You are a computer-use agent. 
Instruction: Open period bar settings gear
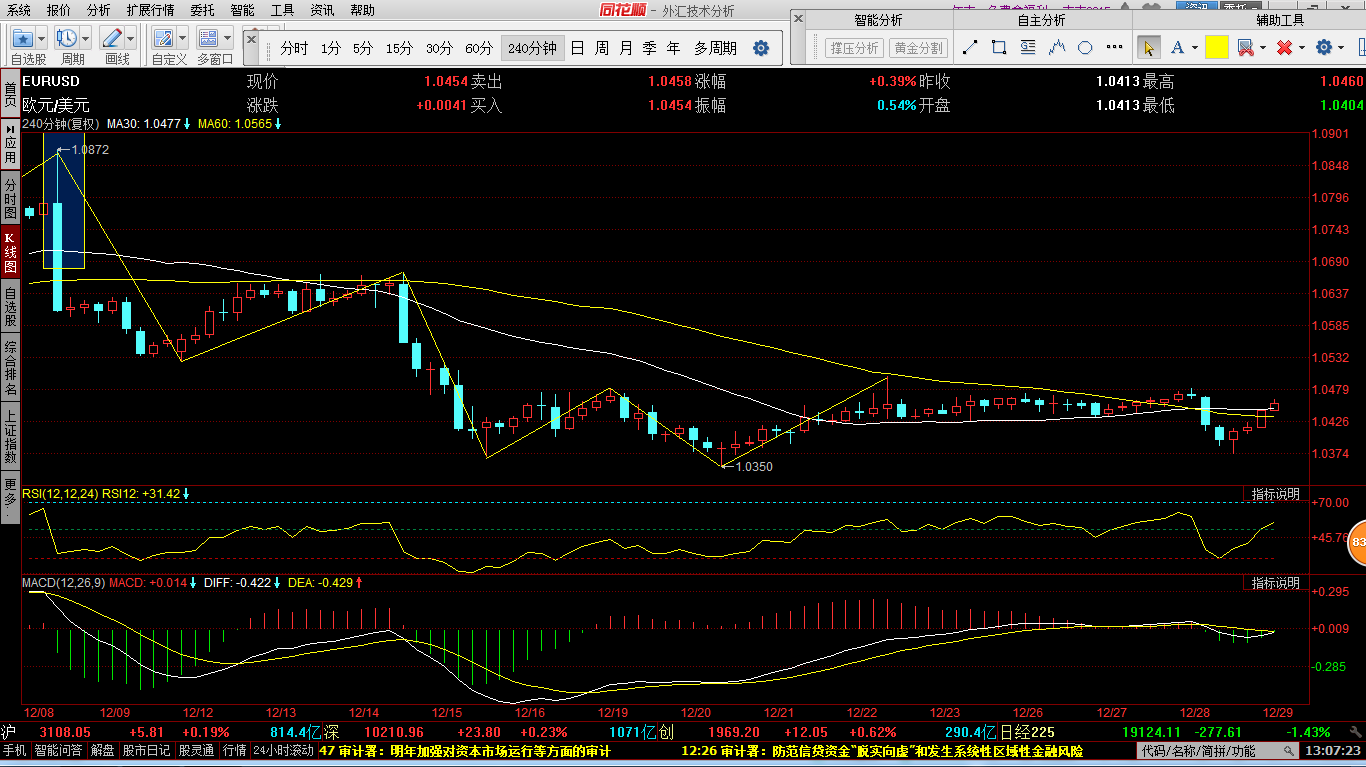tap(761, 48)
